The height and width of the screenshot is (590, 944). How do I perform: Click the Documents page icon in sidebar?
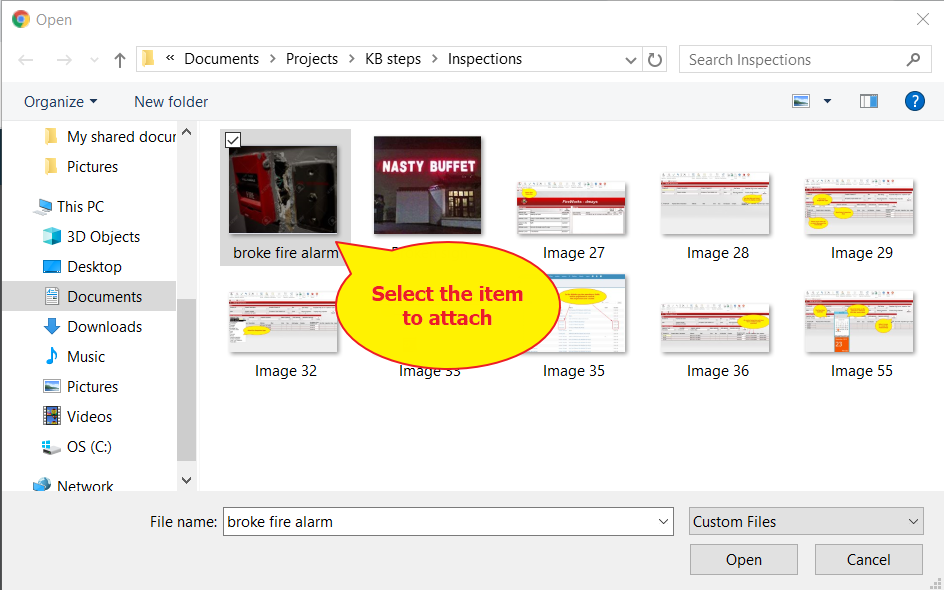point(52,296)
